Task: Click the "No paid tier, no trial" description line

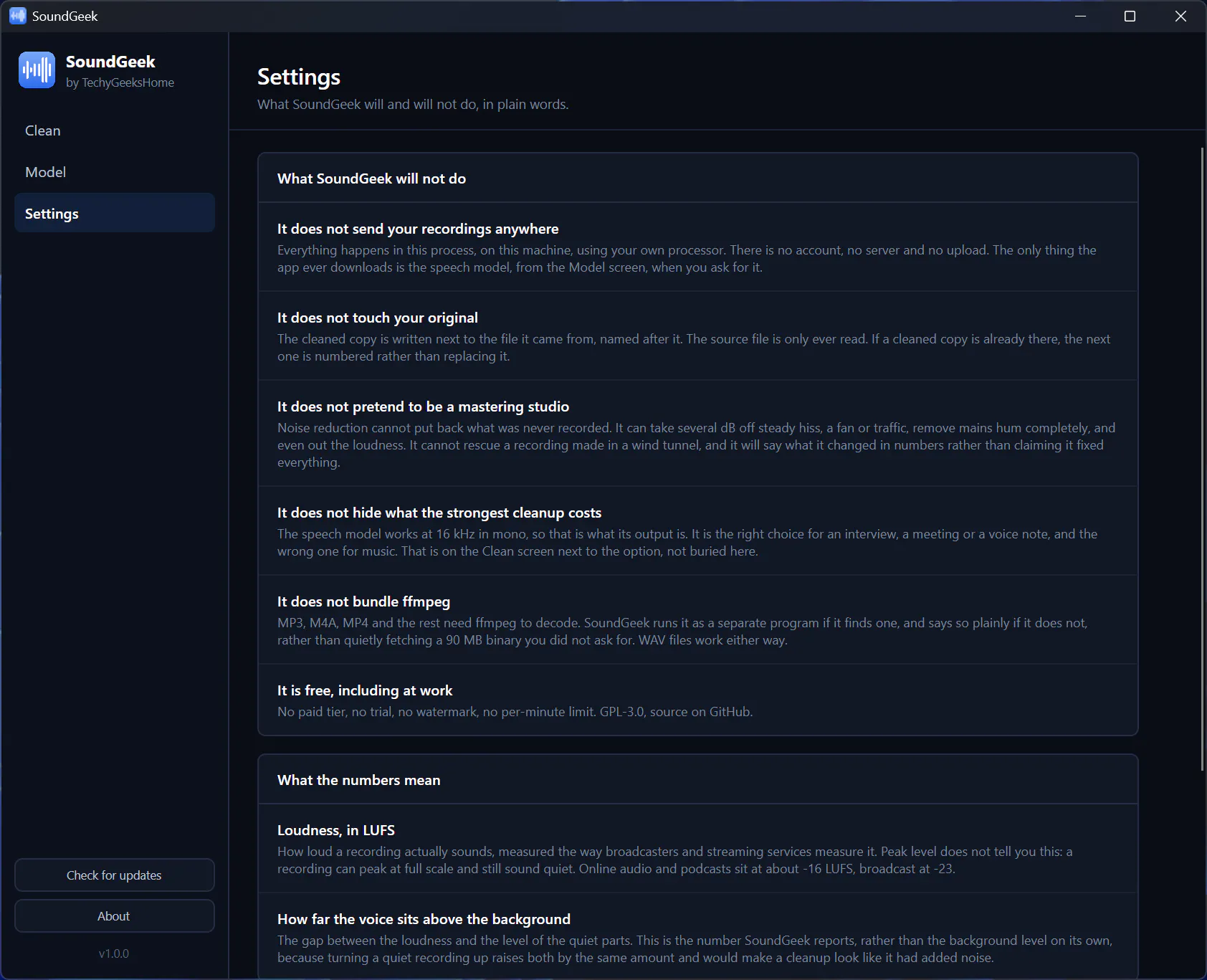Action: tap(515, 712)
